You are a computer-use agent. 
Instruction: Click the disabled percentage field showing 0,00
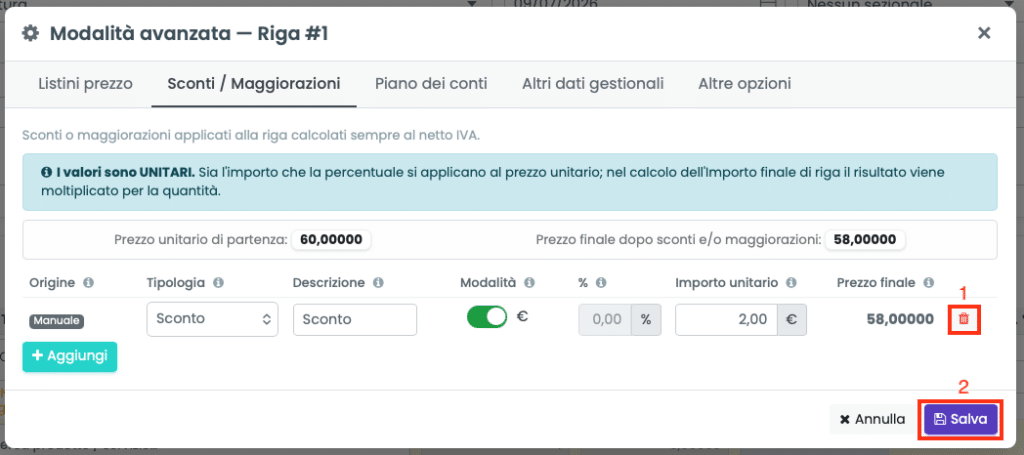click(605, 319)
